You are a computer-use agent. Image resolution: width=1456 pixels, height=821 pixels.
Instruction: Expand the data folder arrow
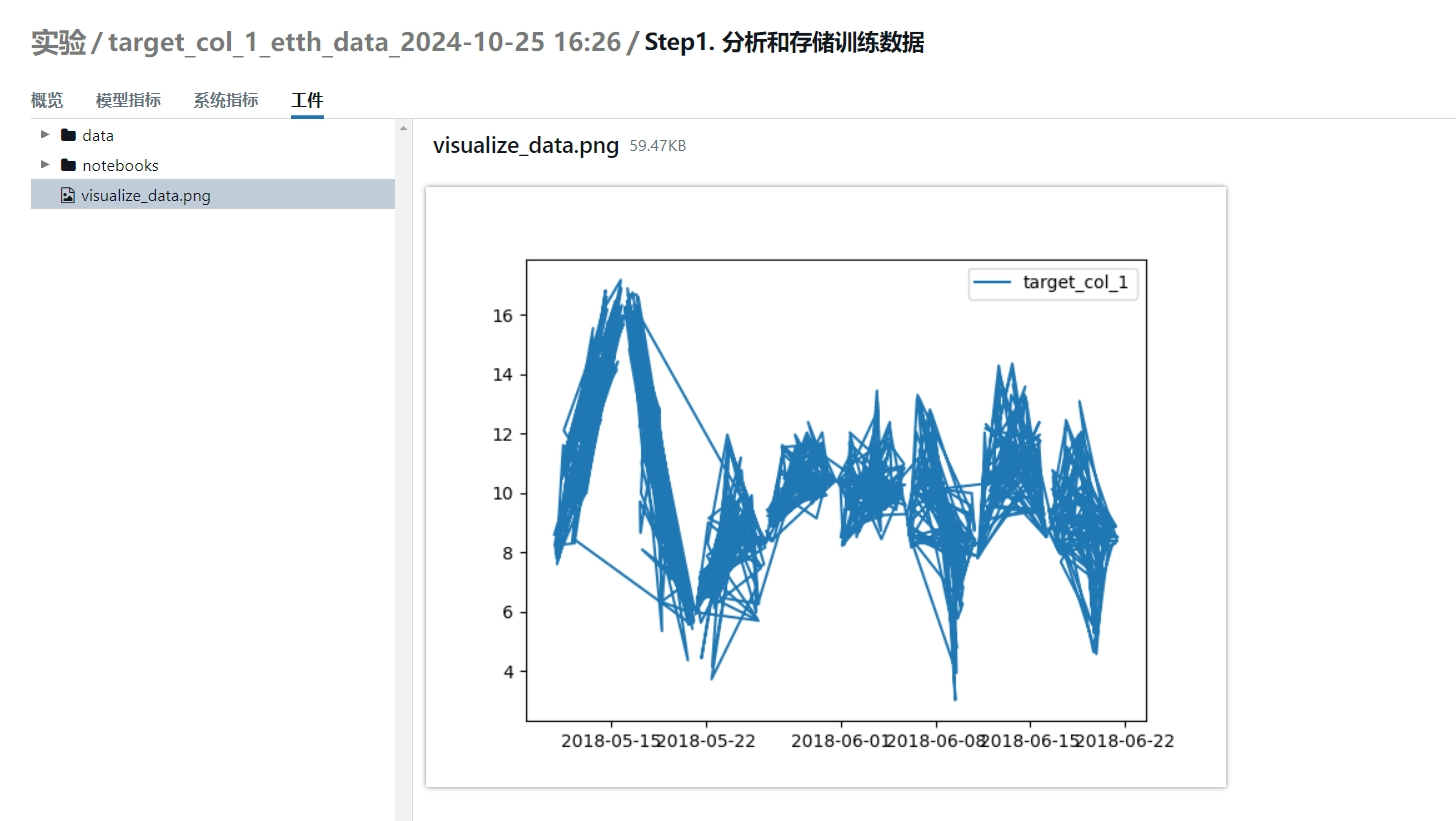[x=45, y=134]
